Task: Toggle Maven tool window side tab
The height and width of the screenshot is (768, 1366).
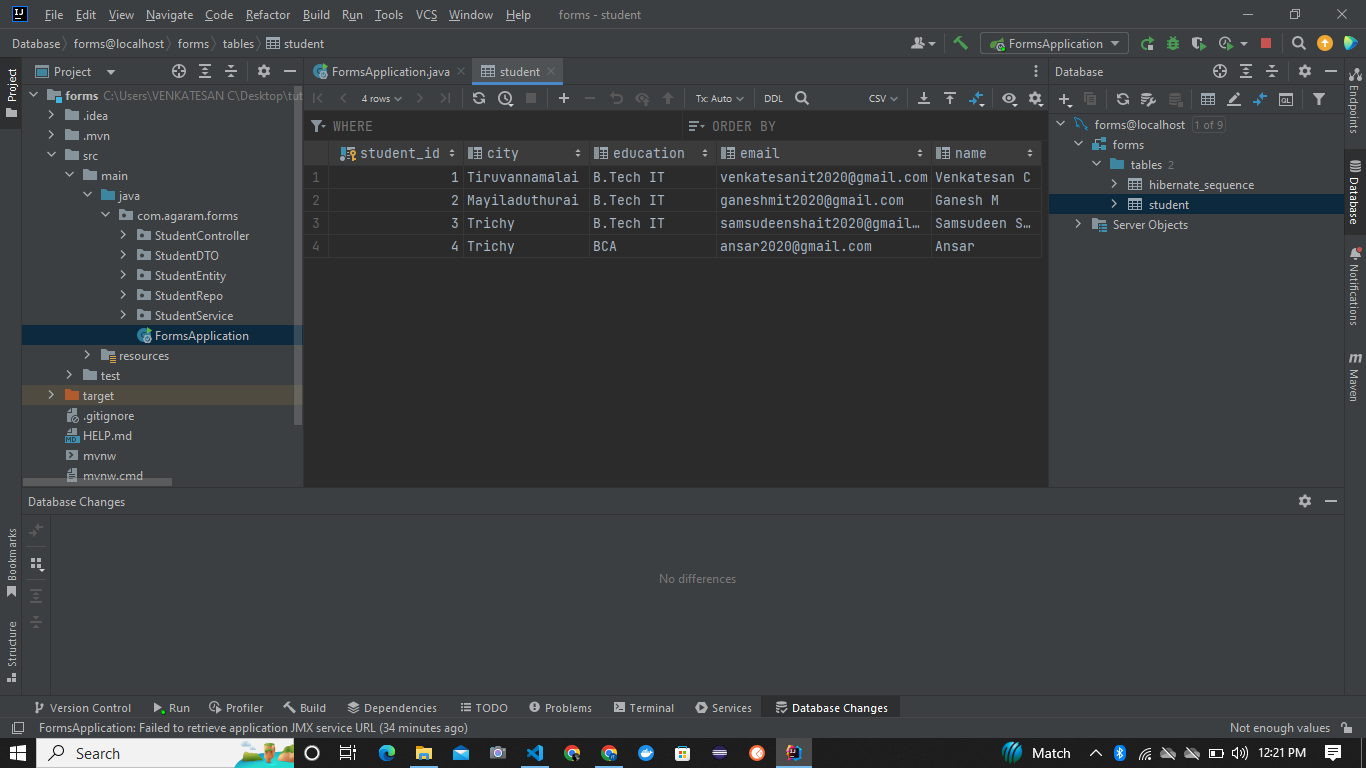Action: [1355, 376]
